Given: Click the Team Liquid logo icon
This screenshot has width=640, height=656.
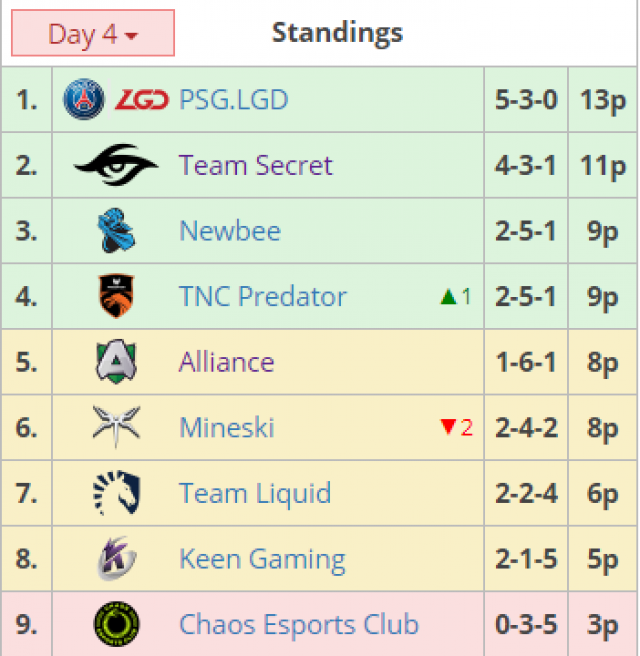Looking at the screenshot, I should click(116, 493).
